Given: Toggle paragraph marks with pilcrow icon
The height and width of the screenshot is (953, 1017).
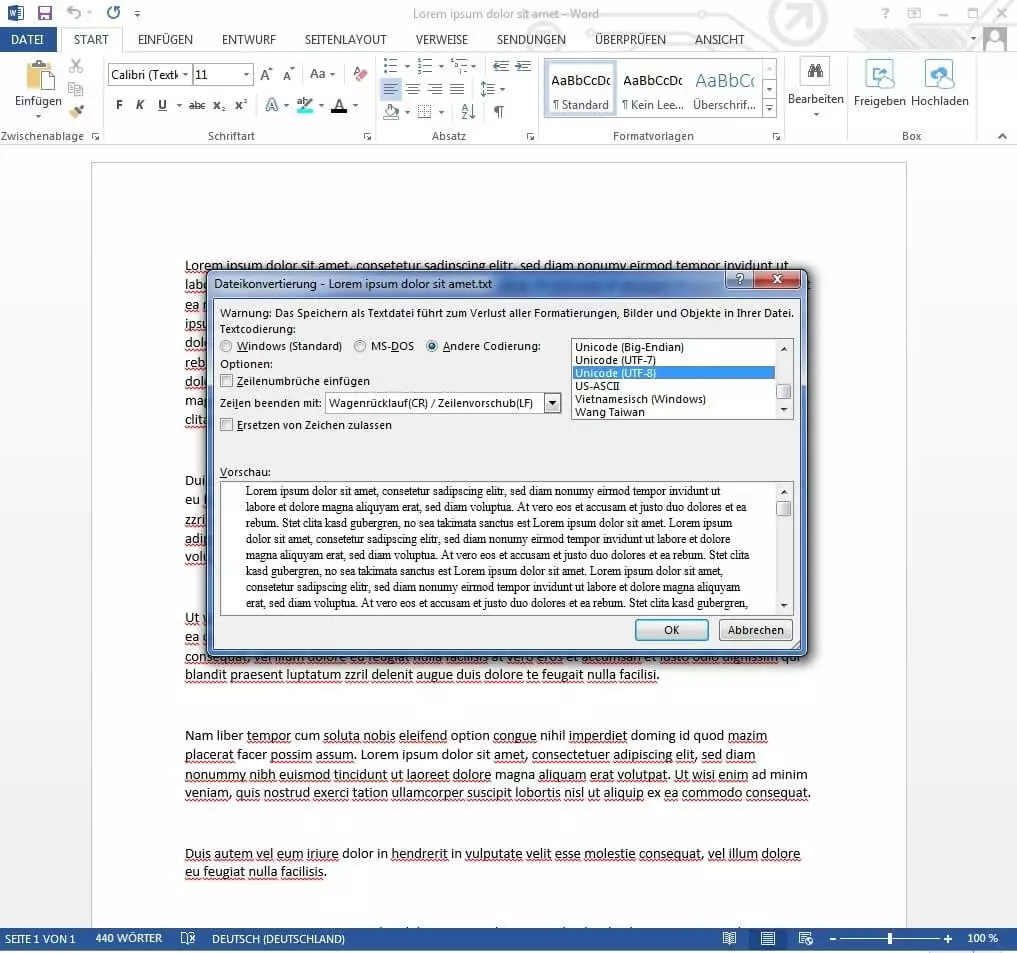Looking at the screenshot, I should click(x=498, y=112).
